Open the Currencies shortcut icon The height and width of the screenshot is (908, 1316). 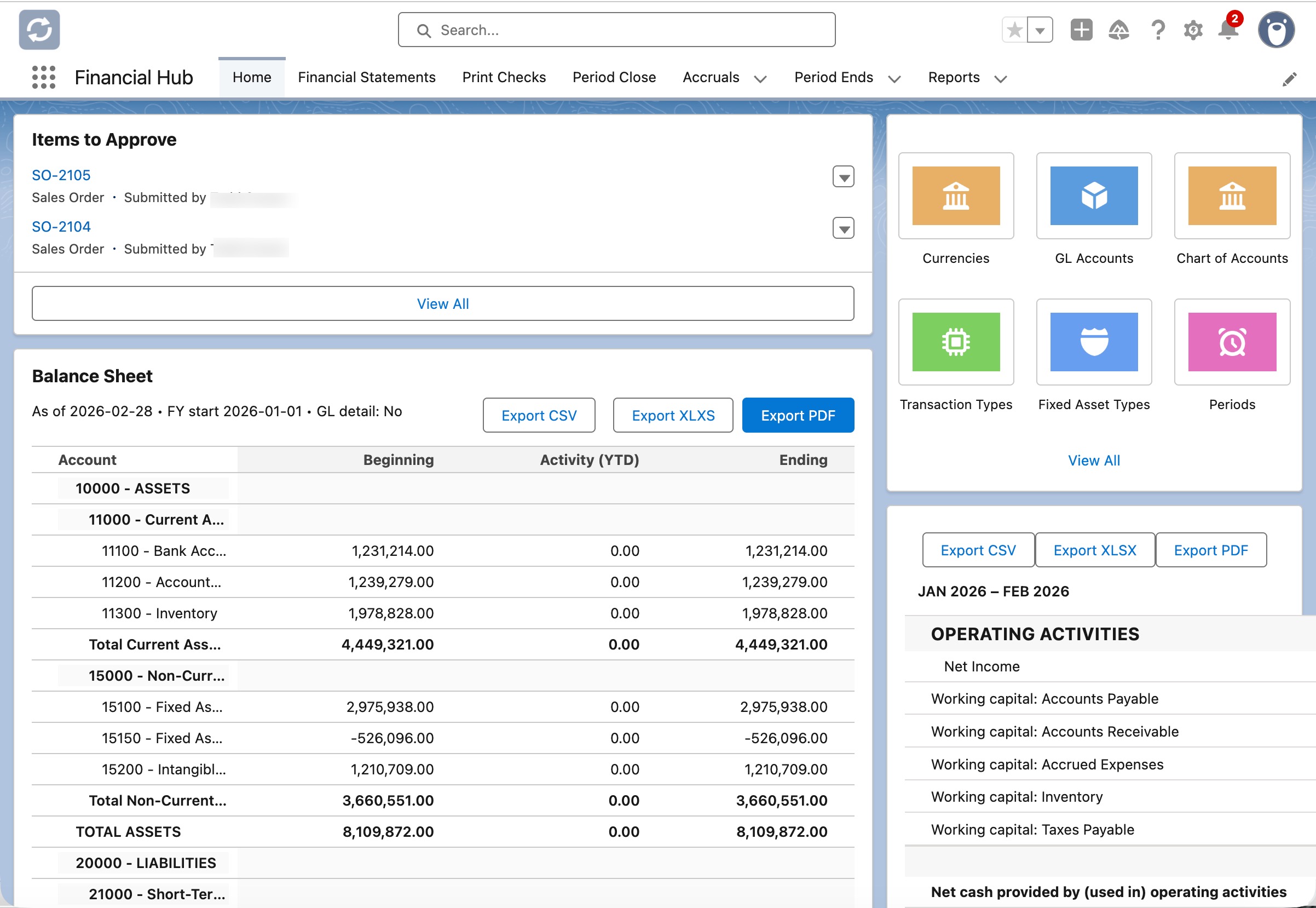click(955, 196)
